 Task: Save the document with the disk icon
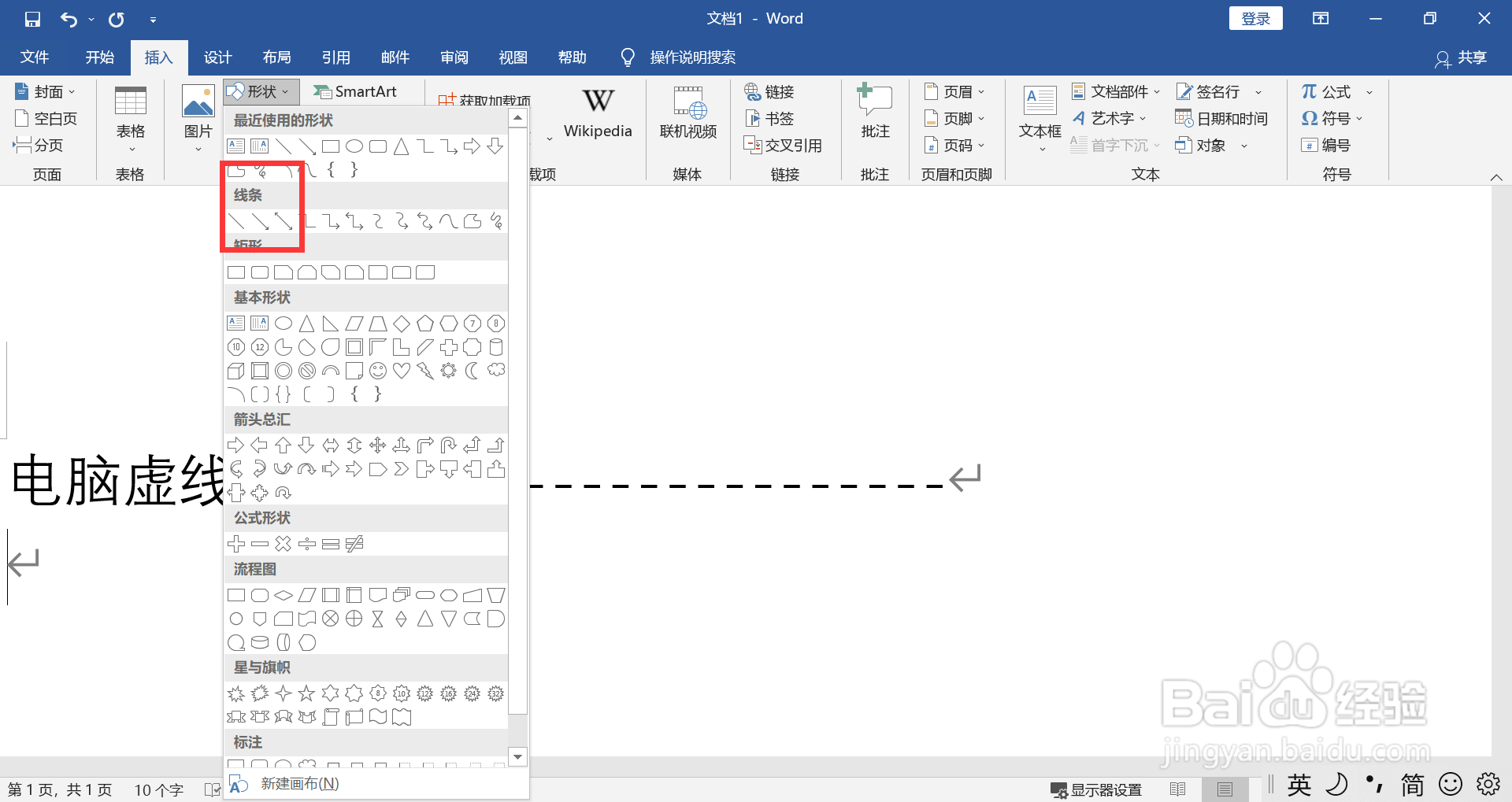click(x=32, y=19)
